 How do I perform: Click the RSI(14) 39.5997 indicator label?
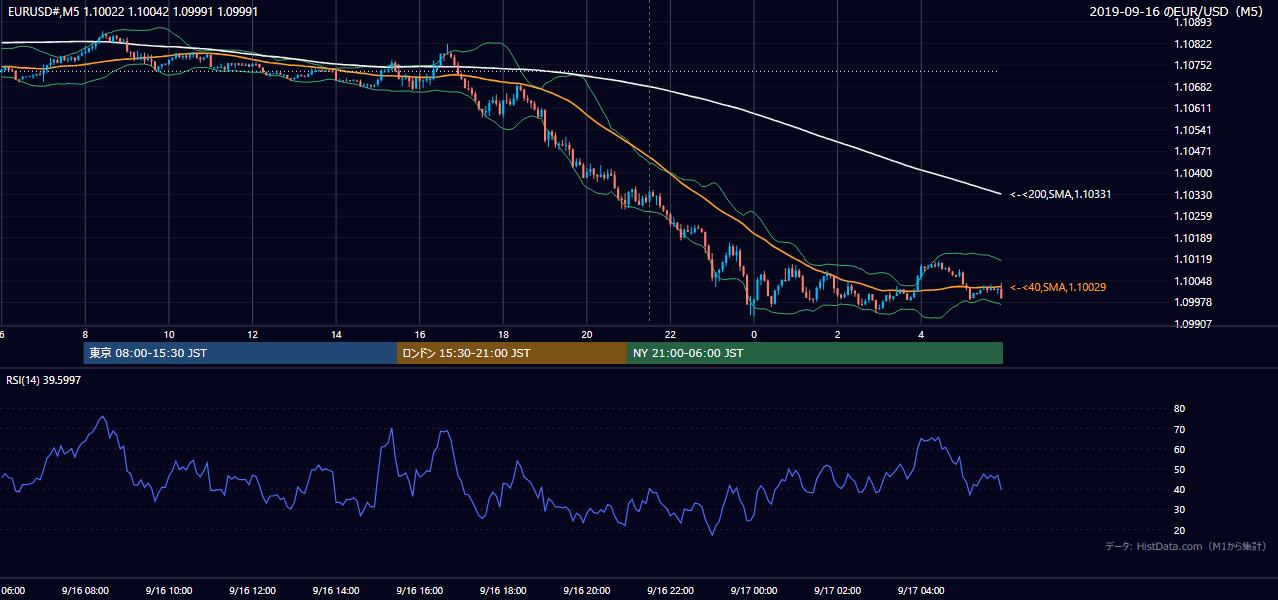click(43, 380)
